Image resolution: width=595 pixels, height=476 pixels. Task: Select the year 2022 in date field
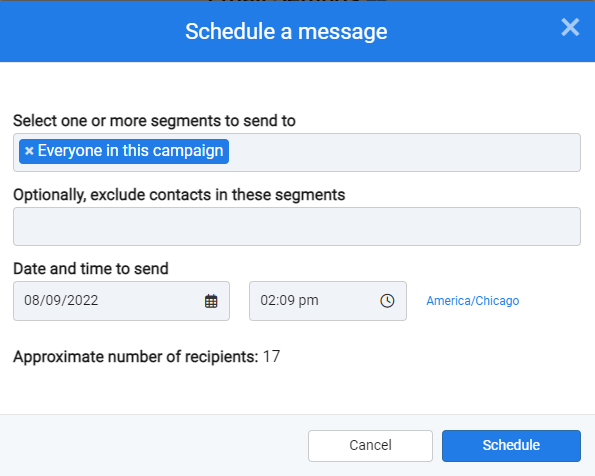click(80, 300)
